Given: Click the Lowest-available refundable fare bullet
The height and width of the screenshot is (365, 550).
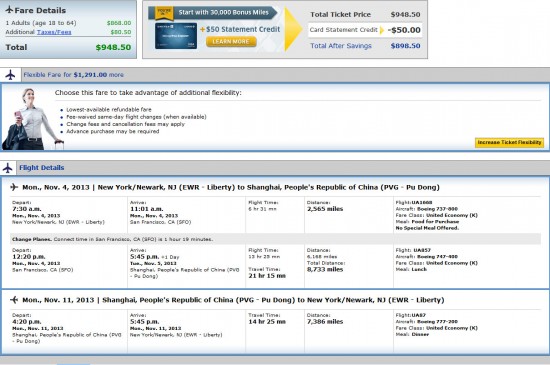Looking at the screenshot, I should pos(109,109).
